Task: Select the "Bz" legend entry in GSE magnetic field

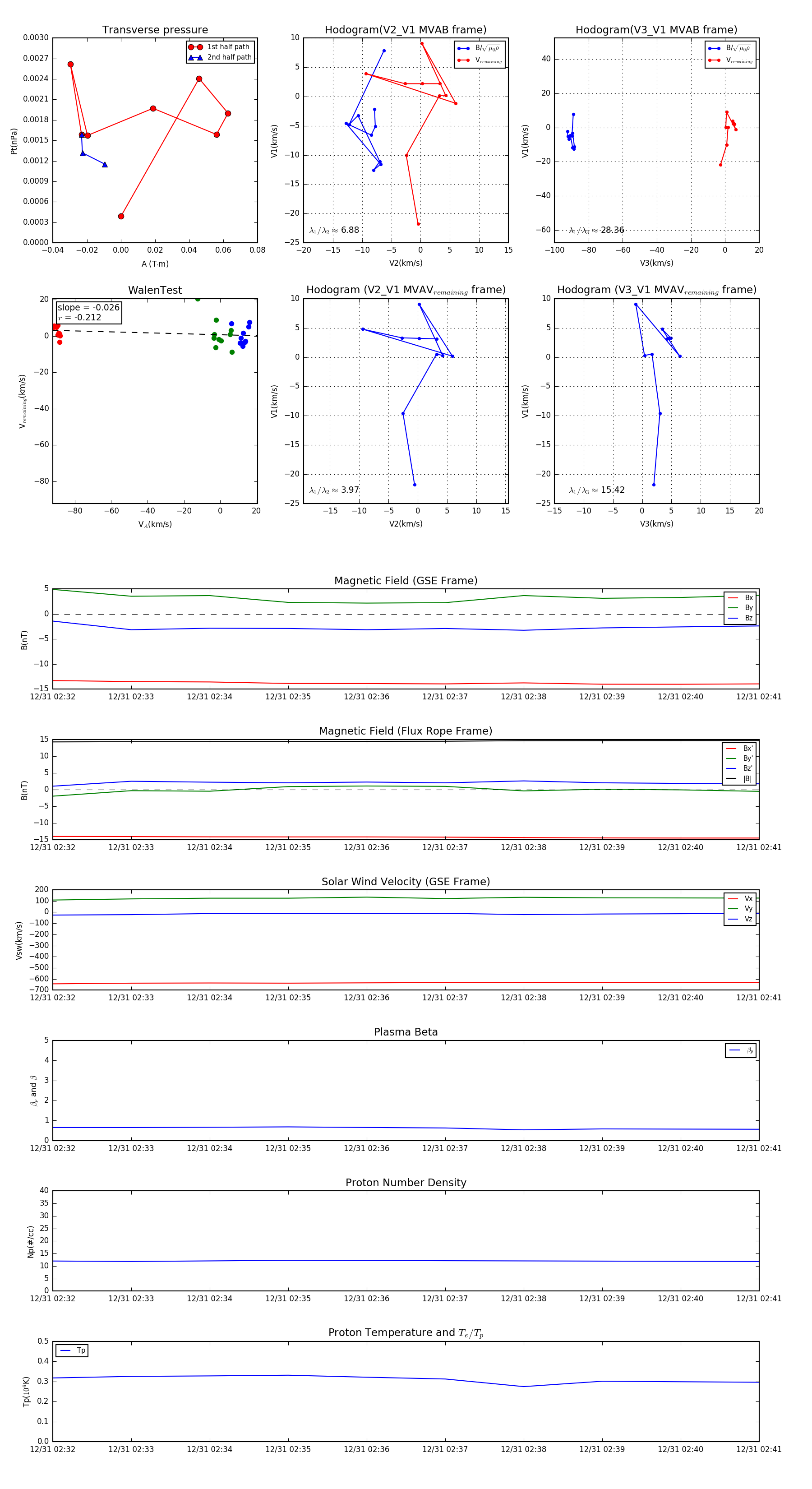Action: (x=740, y=618)
